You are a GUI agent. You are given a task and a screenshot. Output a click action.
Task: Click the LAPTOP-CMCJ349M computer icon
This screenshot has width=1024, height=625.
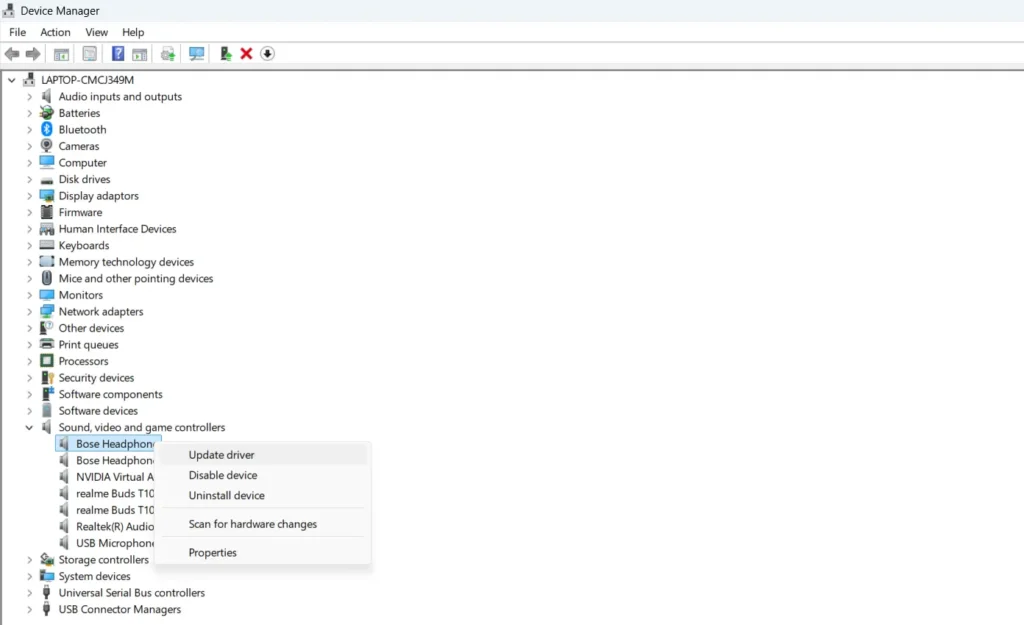pos(29,80)
